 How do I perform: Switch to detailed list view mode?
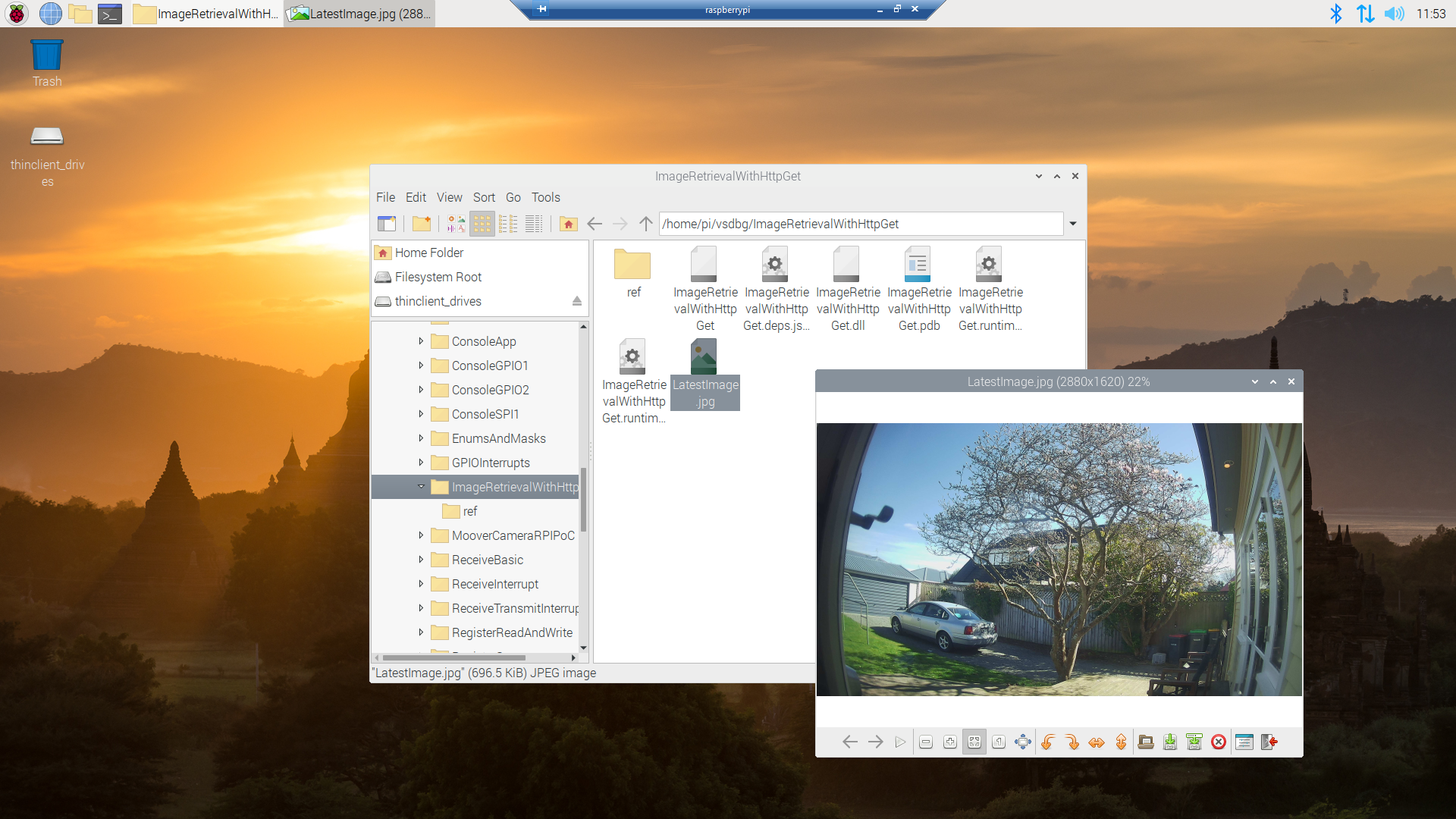pyautogui.click(x=534, y=224)
